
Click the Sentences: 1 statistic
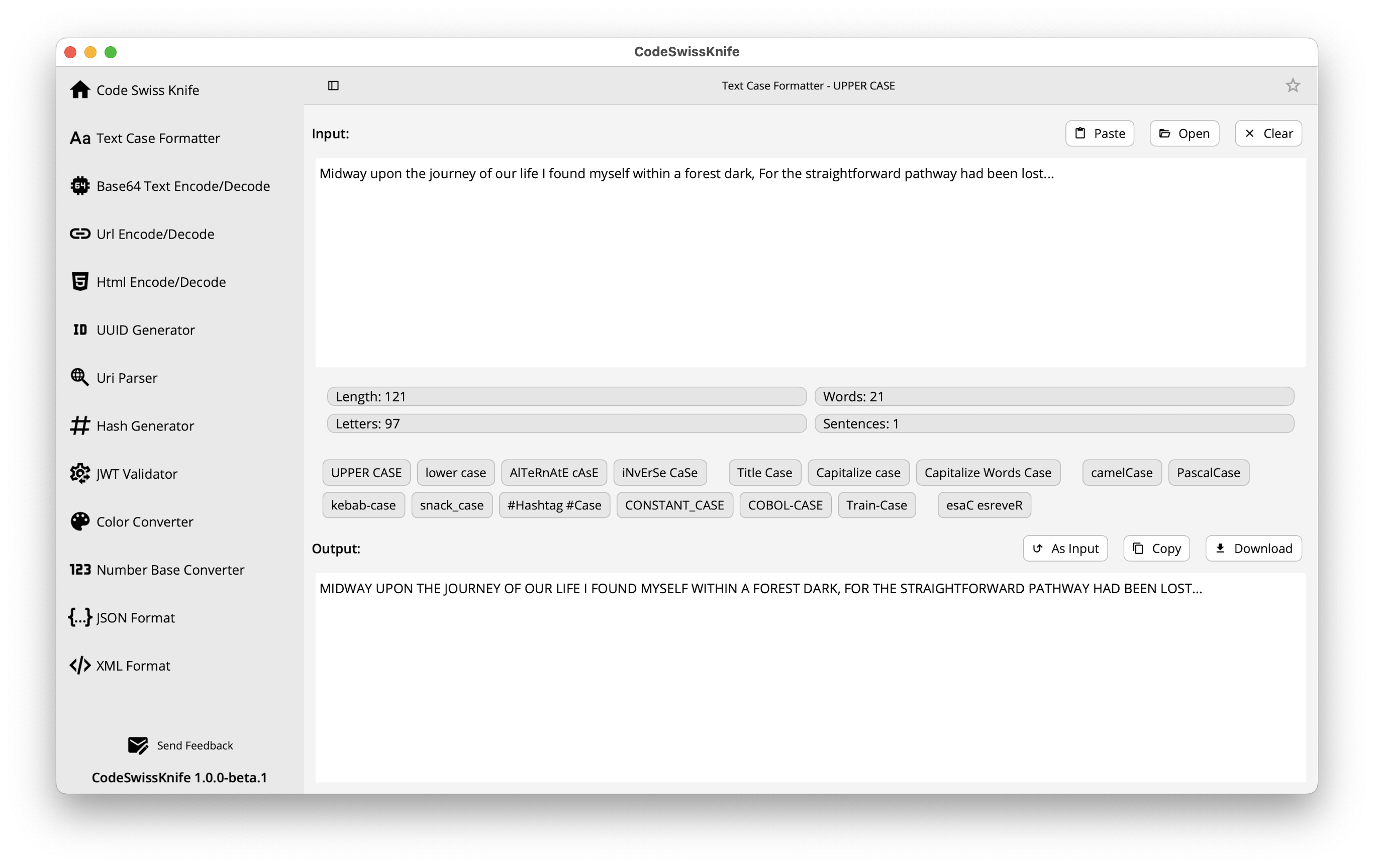1054,423
